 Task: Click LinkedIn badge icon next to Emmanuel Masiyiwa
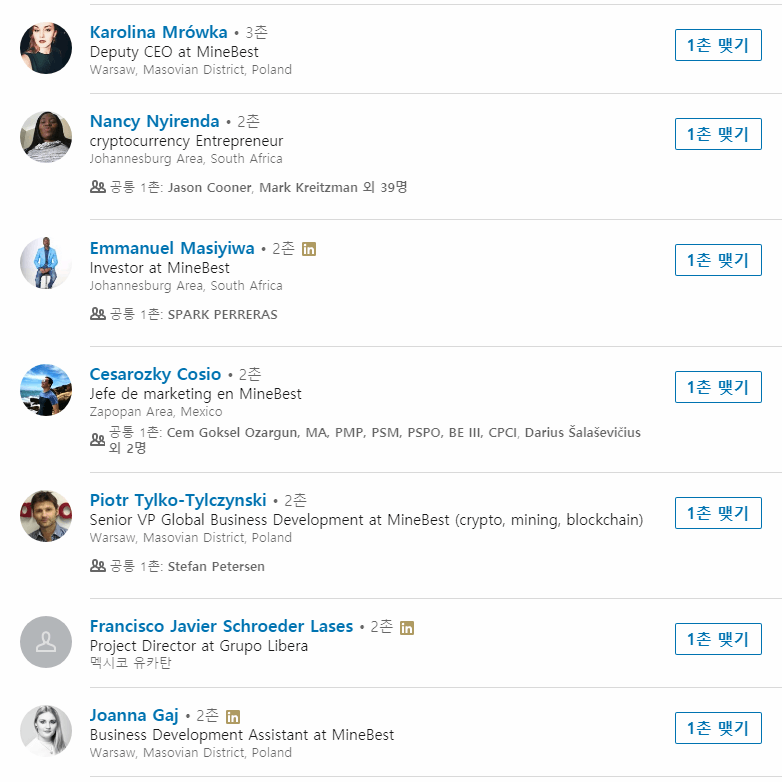click(309, 249)
